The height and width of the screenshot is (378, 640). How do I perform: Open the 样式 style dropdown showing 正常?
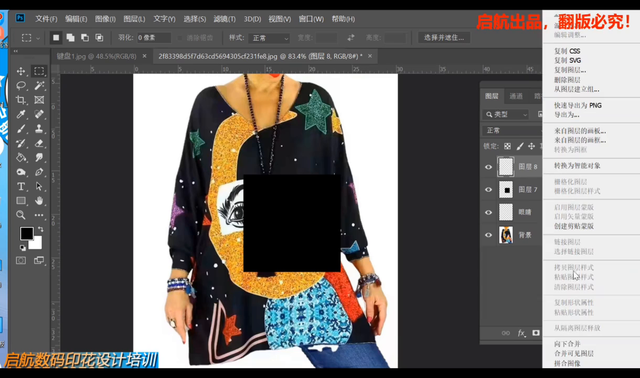point(269,38)
